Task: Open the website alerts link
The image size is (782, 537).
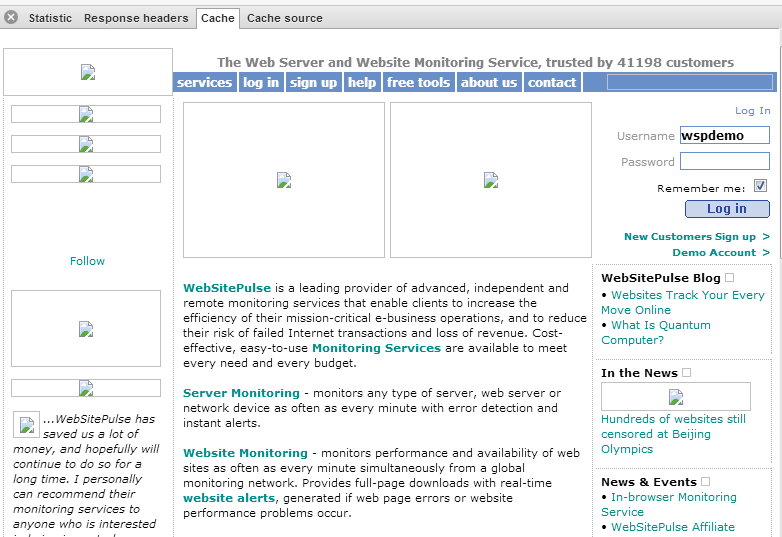Action: tap(229, 498)
